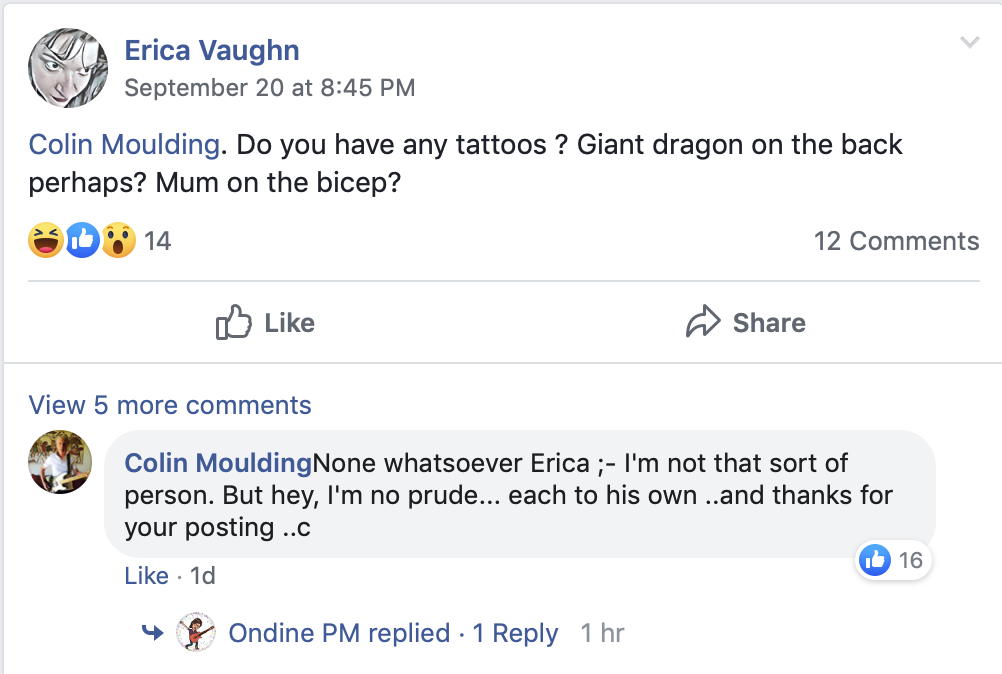The width and height of the screenshot is (1002, 674).
Task: Click the thumbs-up reaction icon on the post
Action: (x=82, y=240)
